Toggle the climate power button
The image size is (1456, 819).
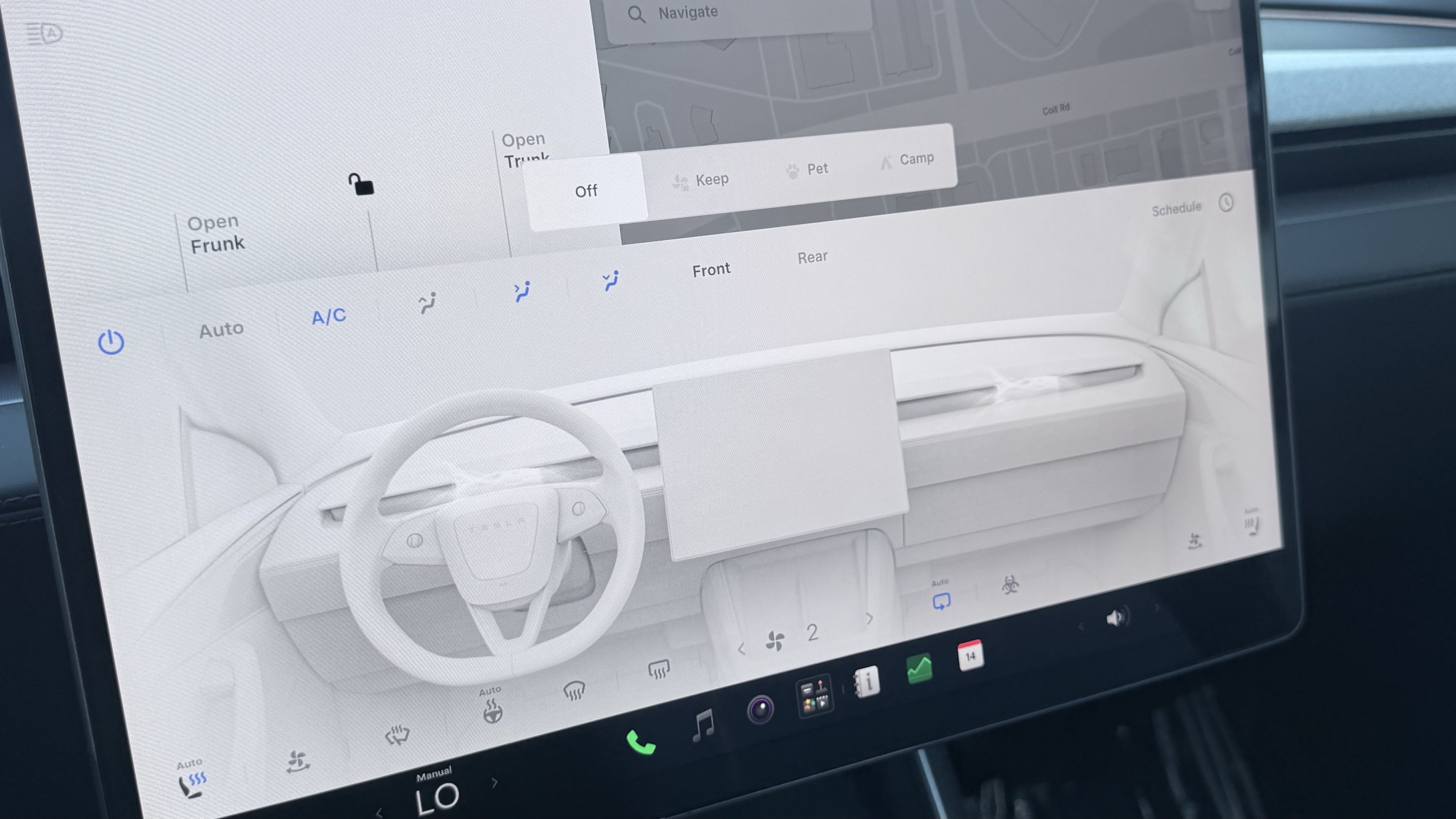(x=111, y=343)
